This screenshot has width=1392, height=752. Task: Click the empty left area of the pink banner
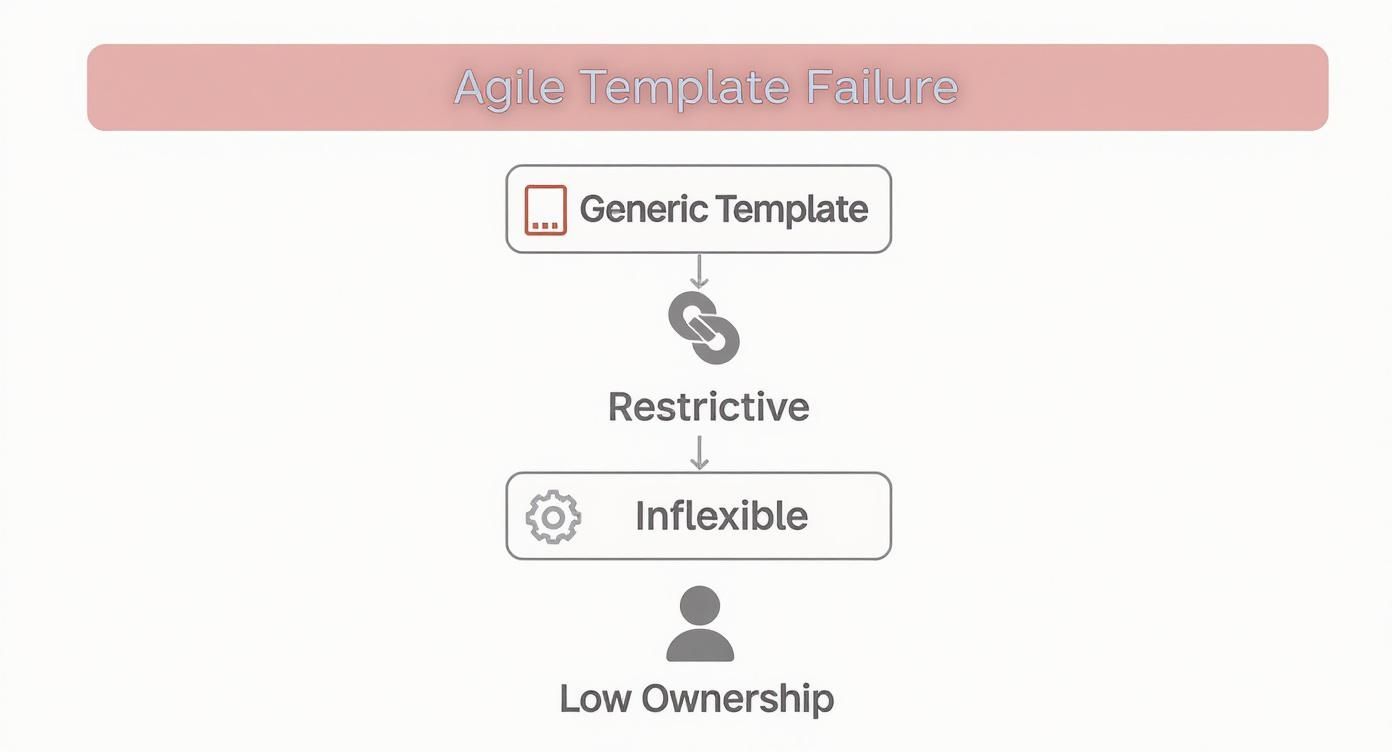click(250, 87)
